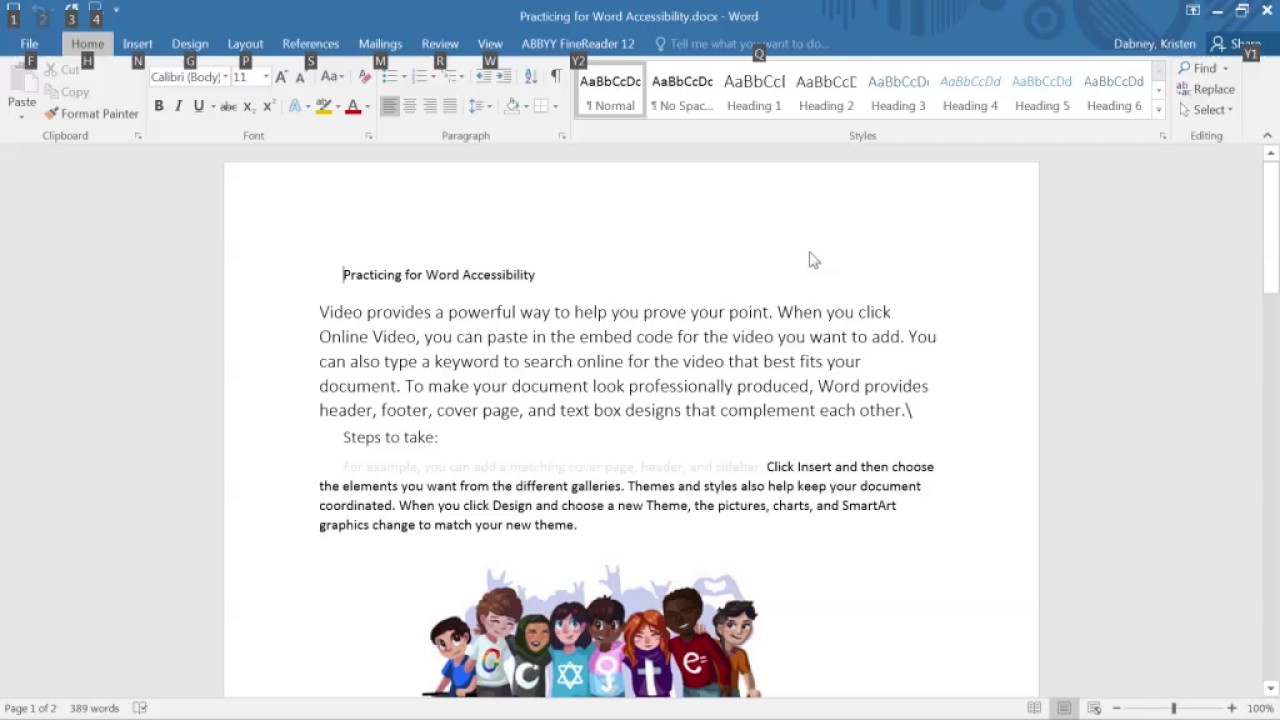Align paragraph to the right
The width and height of the screenshot is (1280, 720).
tap(430, 106)
